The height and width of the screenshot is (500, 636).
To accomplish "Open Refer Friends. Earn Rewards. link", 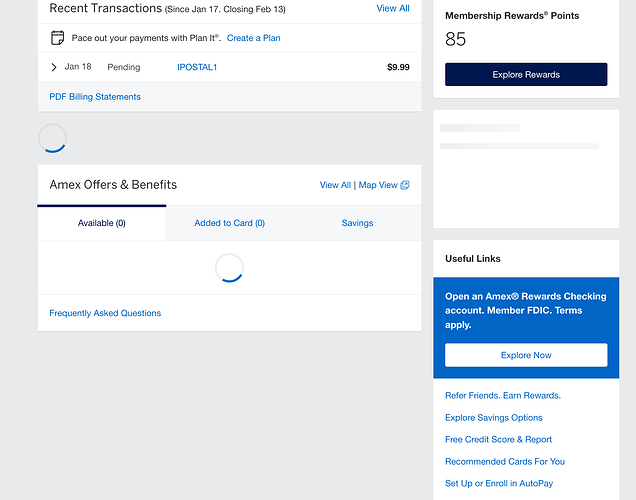I will coord(503,395).
